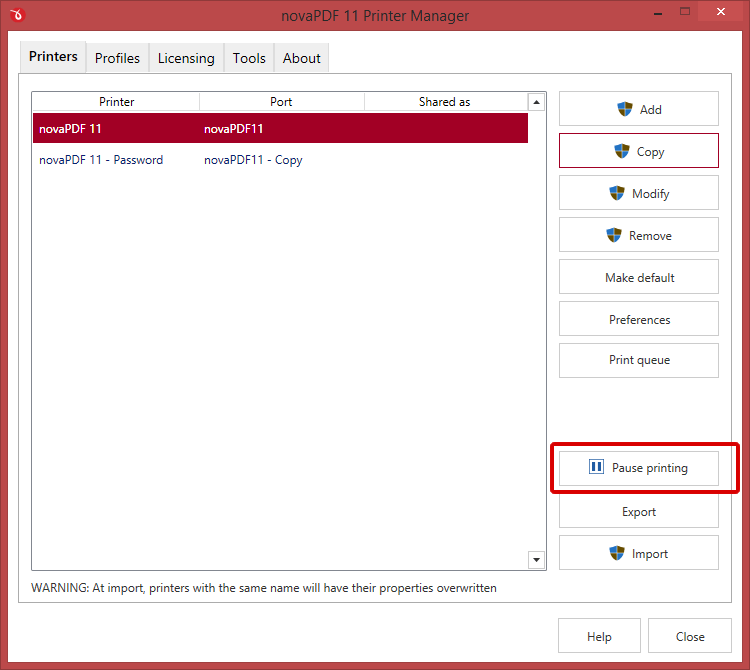The image size is (750, 670).
Task: Open the Print queue
Action: (639, 360)
